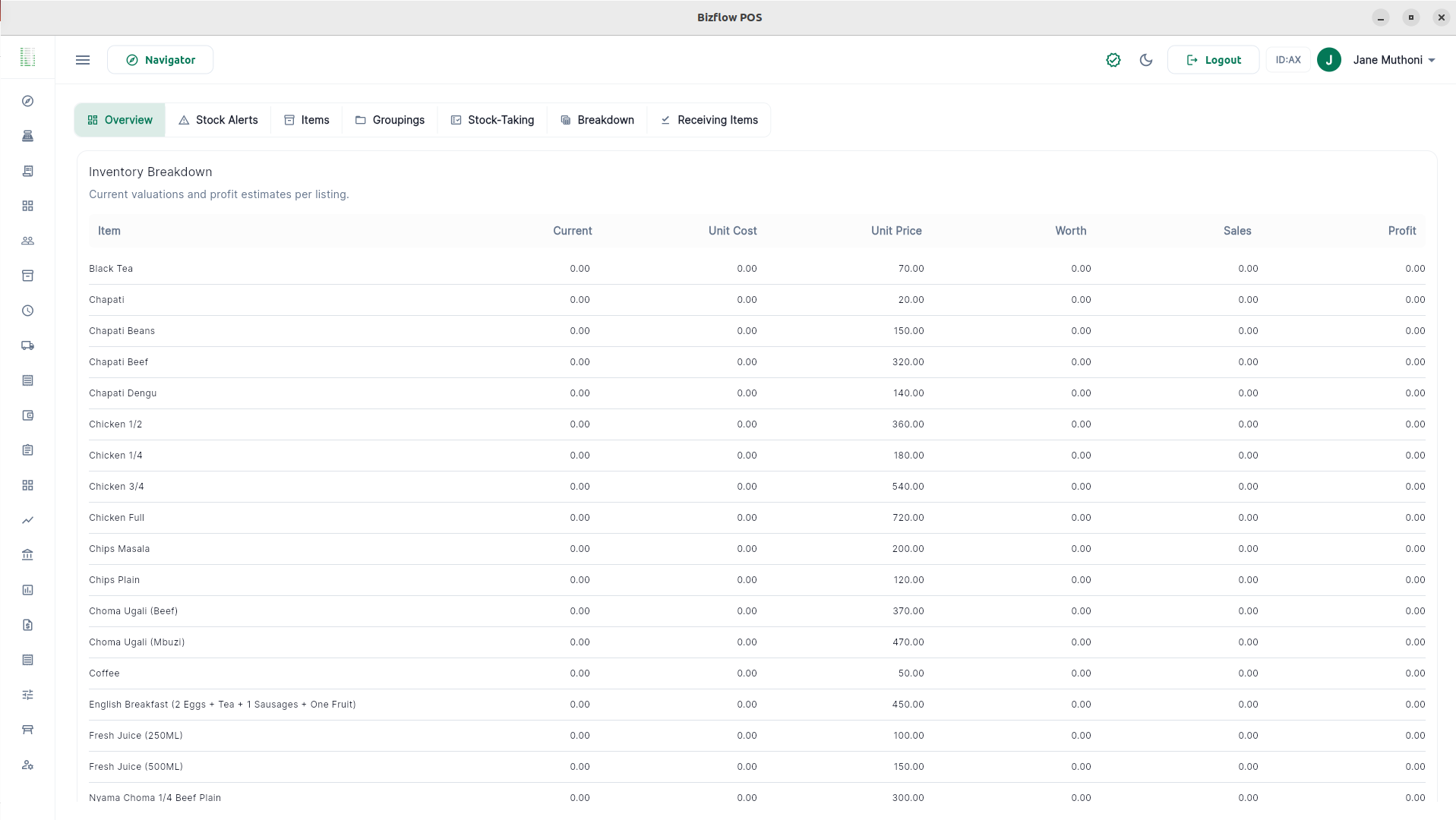
Task: Switch to the Stock Alerts tab
Action: 218,120
